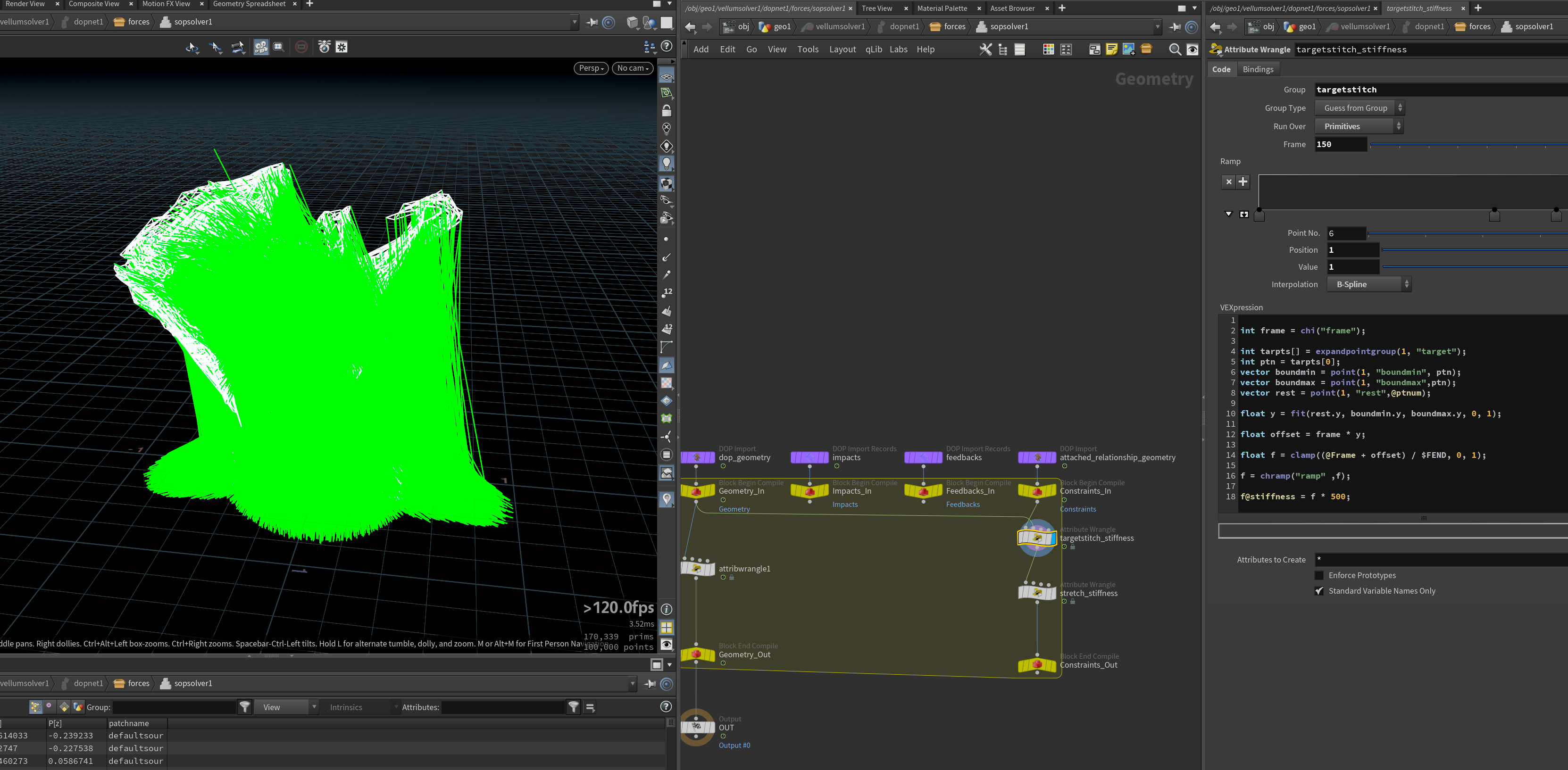
Task: Click the sticky note icon in network toolbar
Action: (1111, 50)
